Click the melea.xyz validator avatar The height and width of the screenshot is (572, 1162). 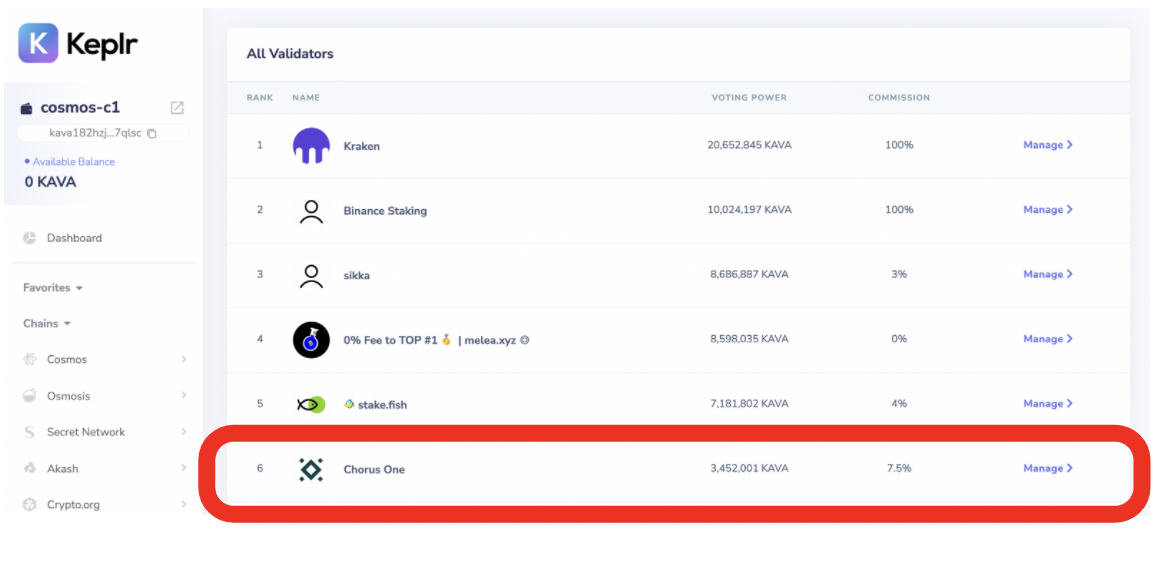(x=311, y=340)
